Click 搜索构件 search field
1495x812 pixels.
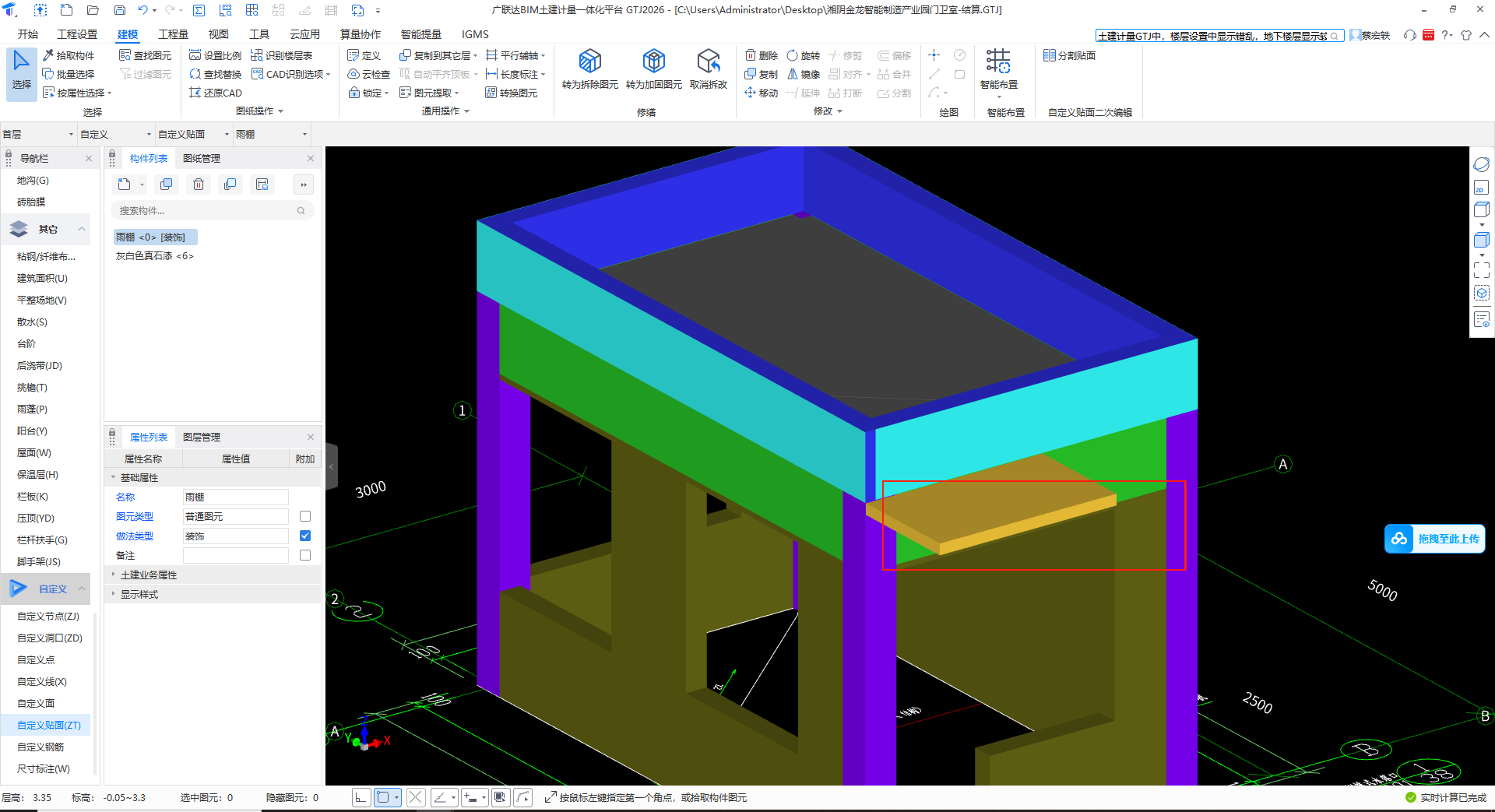(x=212, y=210)
